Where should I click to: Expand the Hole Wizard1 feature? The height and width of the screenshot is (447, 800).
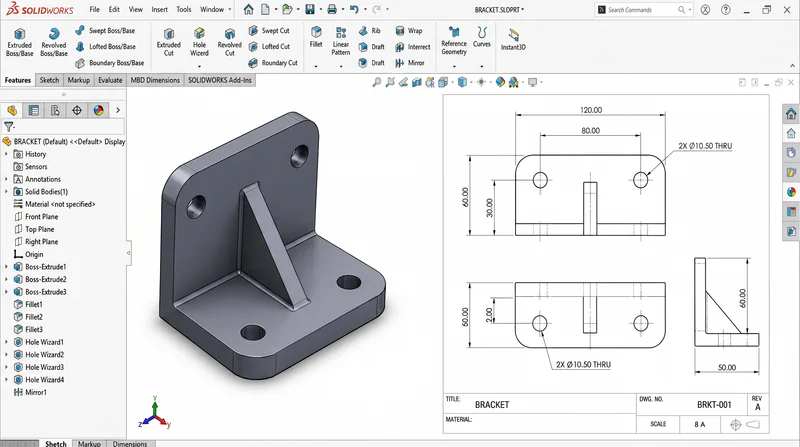coord(6,342)
